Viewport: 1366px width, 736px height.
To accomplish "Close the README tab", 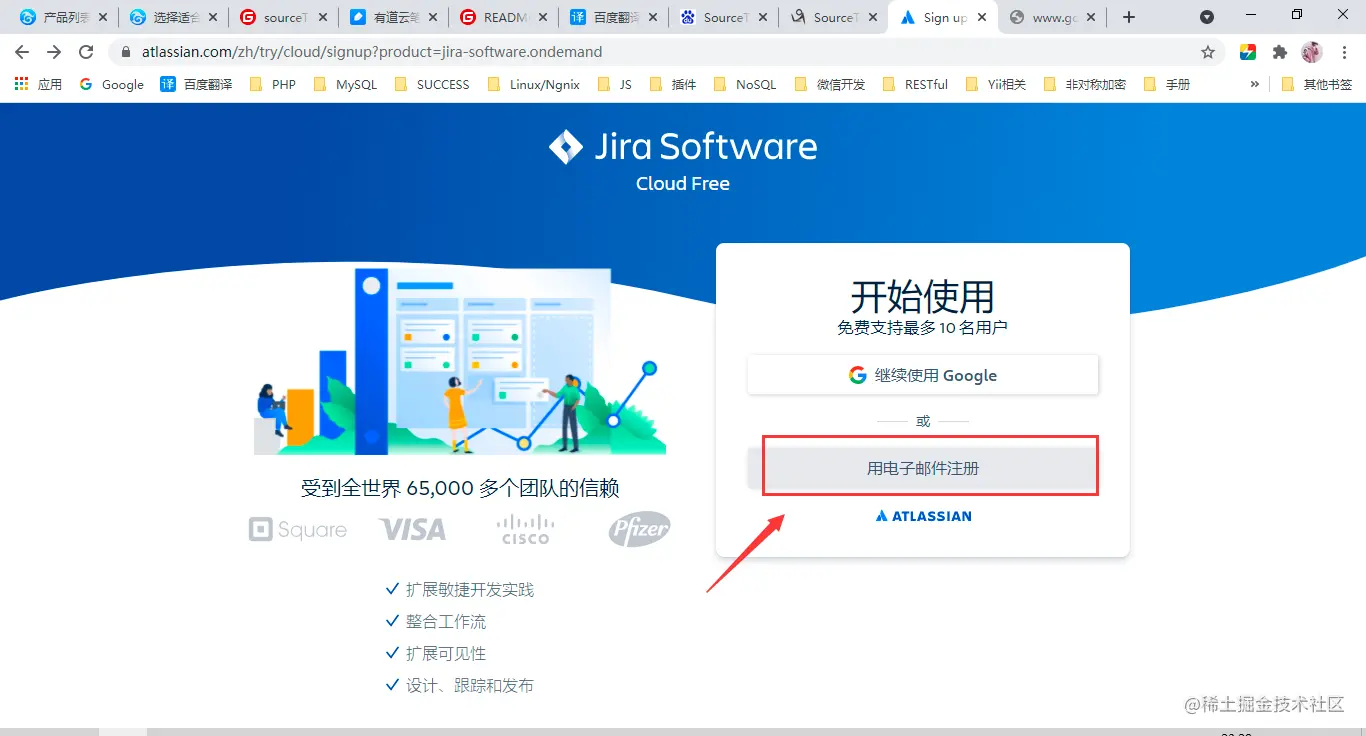I will [542, 17].
